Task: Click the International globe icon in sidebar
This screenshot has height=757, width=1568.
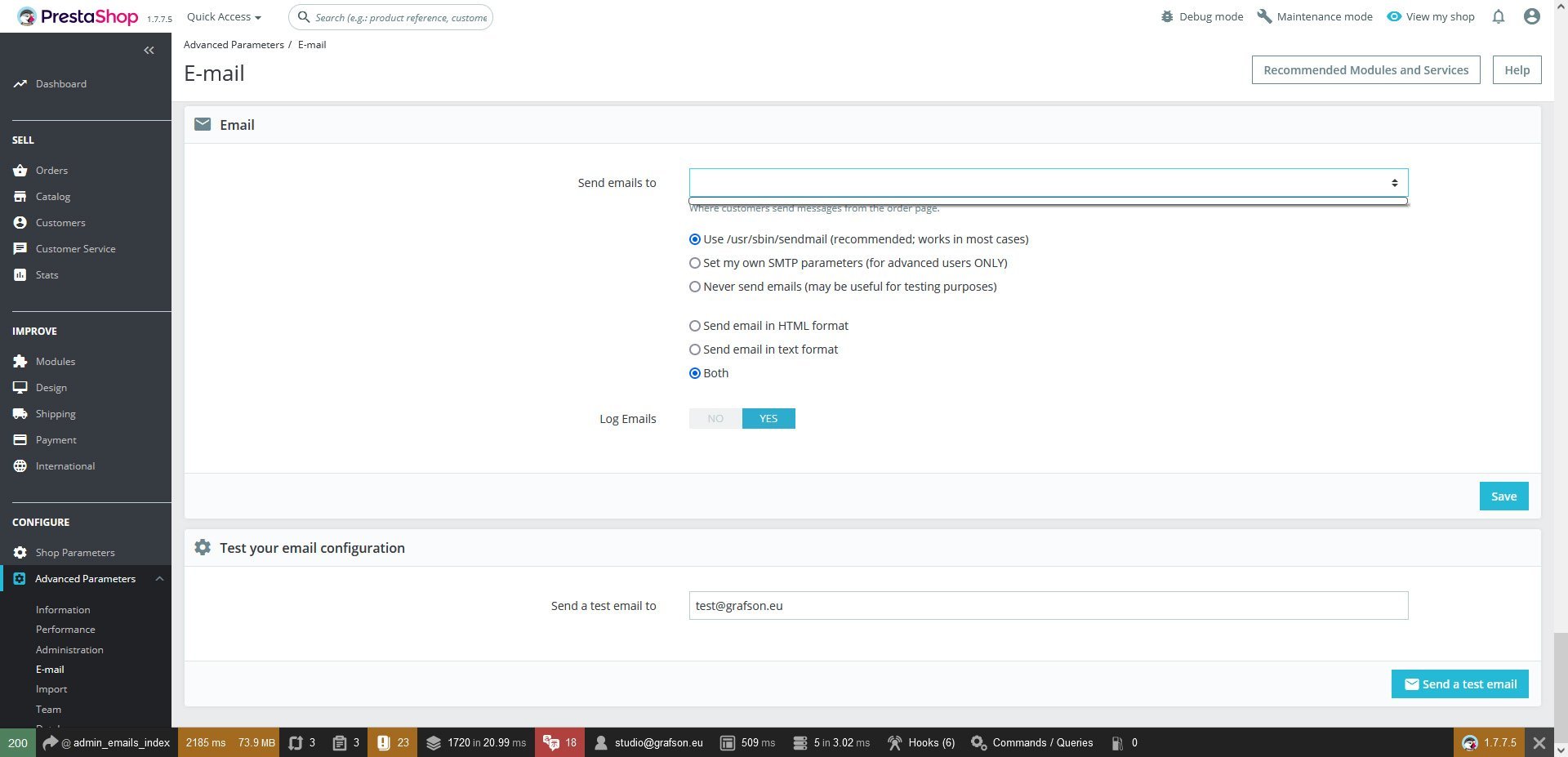Action: click(20, 466)
